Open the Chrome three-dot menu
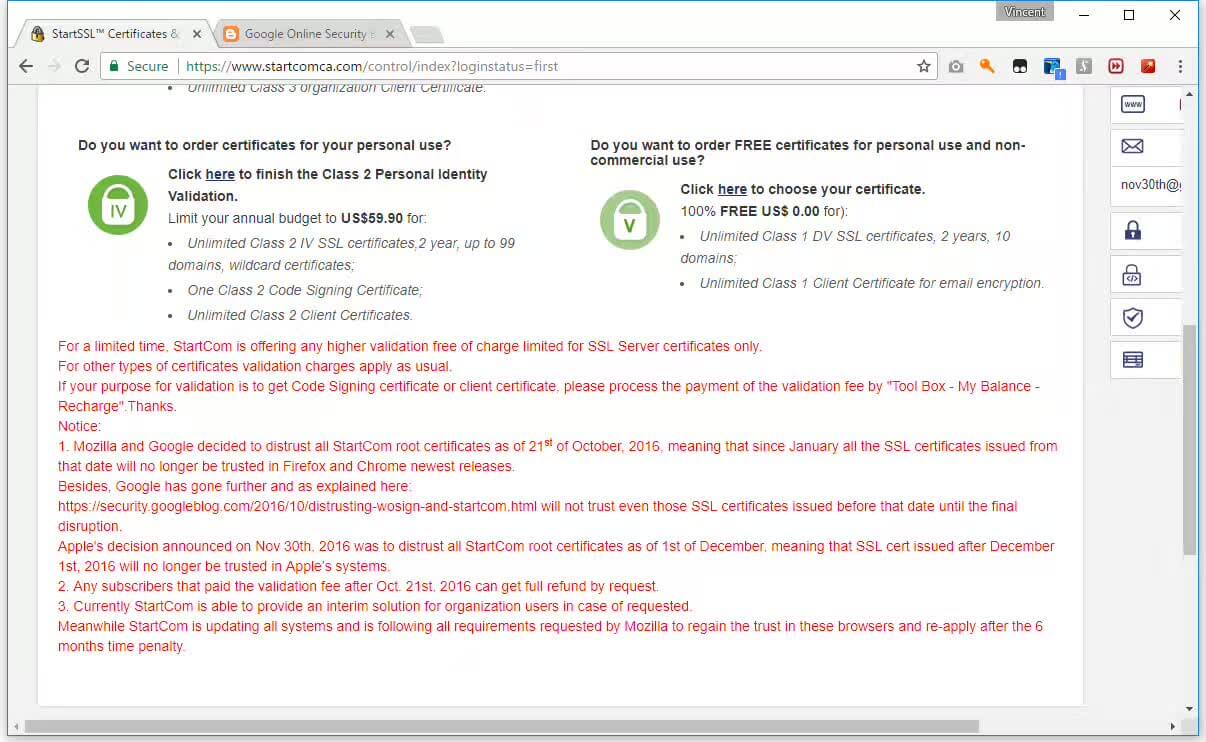This screenshot has height=742, width=1206. pyautogui.click(x=1180, y=66)
